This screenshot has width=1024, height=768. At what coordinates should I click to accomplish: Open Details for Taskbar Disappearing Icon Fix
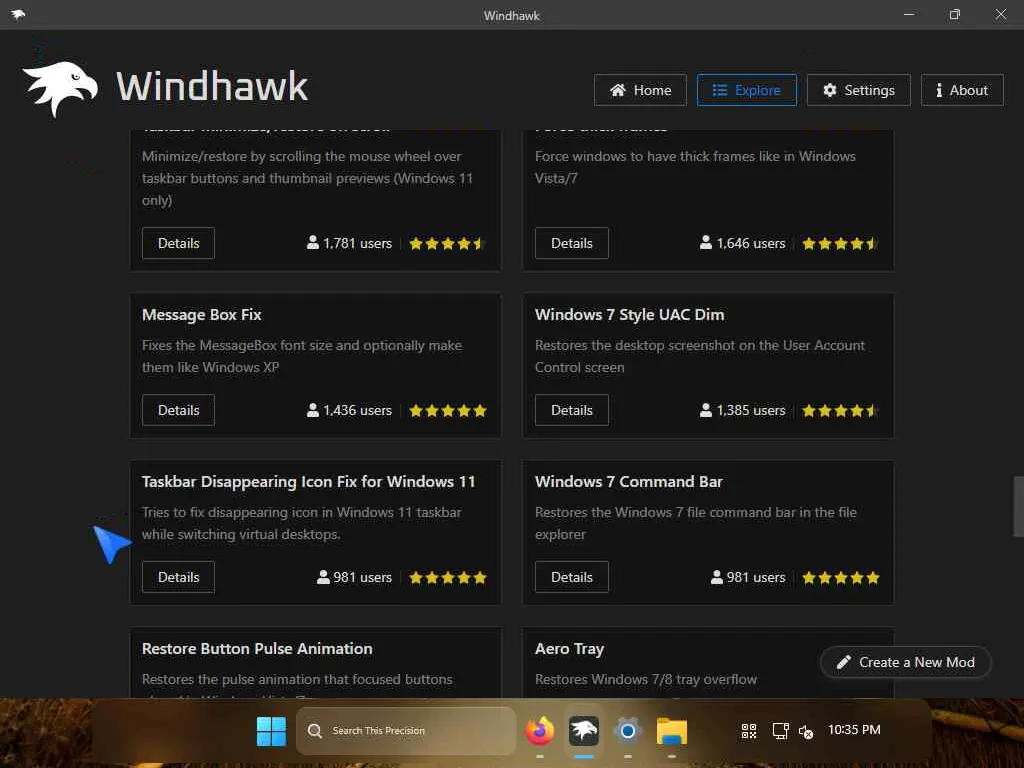click(178, 577)
